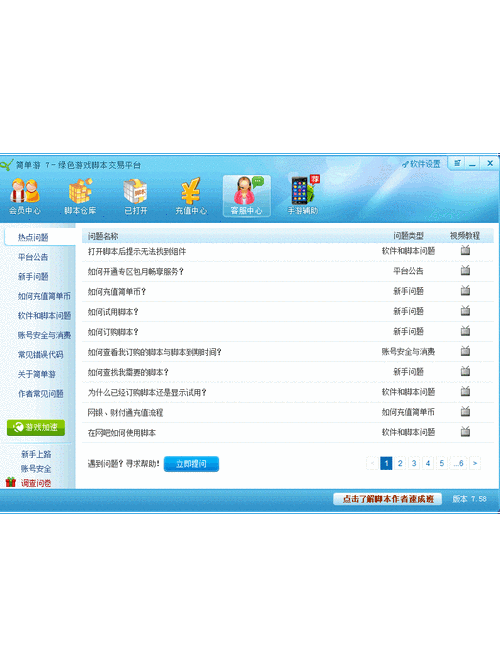
Task: Open question 如何订购脚本？
Action: (x=113, y=332)
